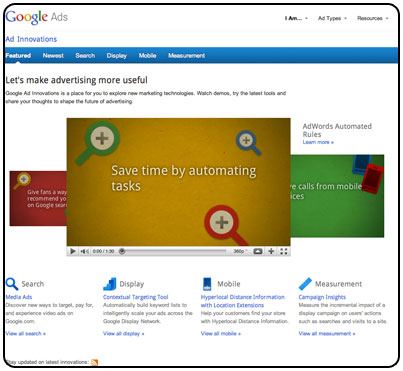Click View all search link
This screenshot has width=403, height=371.
click(x=26, y=333)
